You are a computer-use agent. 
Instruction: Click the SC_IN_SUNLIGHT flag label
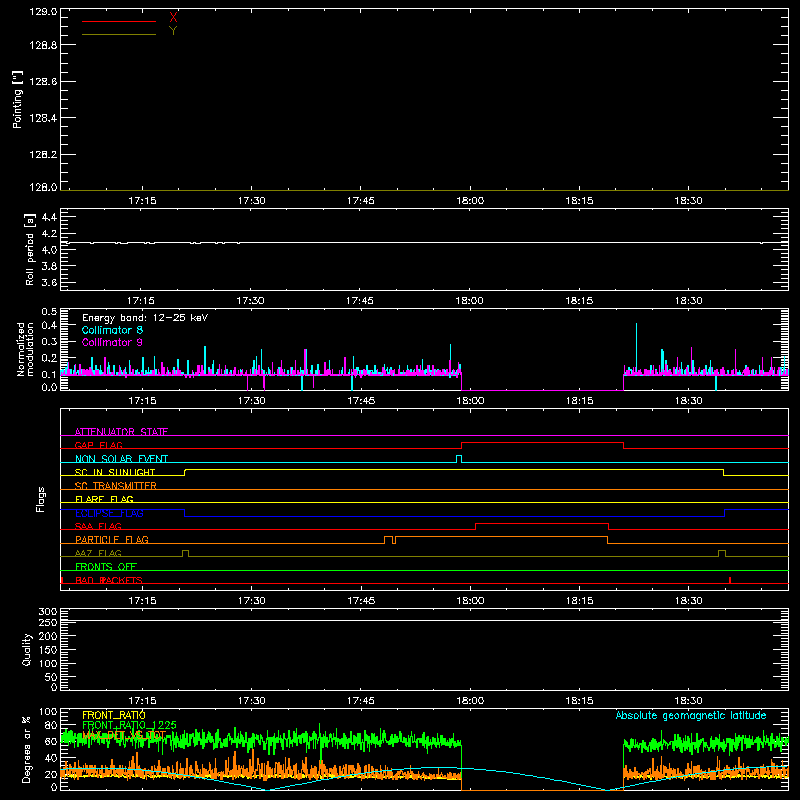(115, 472)
